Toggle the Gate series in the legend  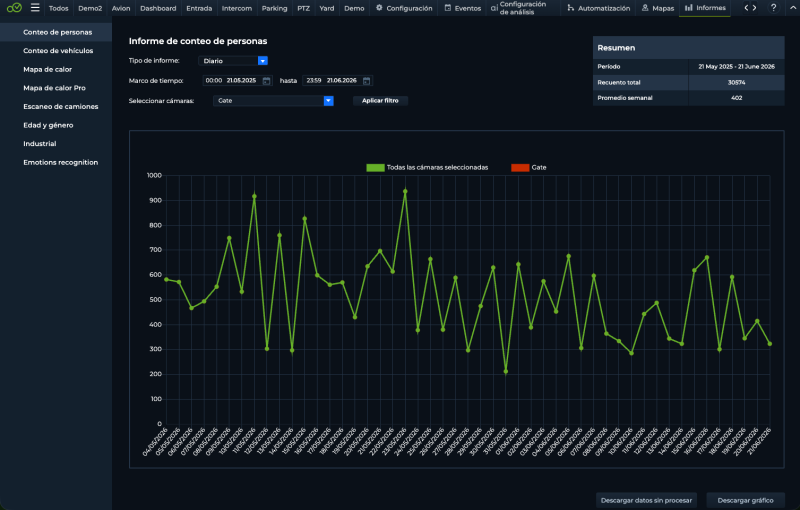point(529,167)
